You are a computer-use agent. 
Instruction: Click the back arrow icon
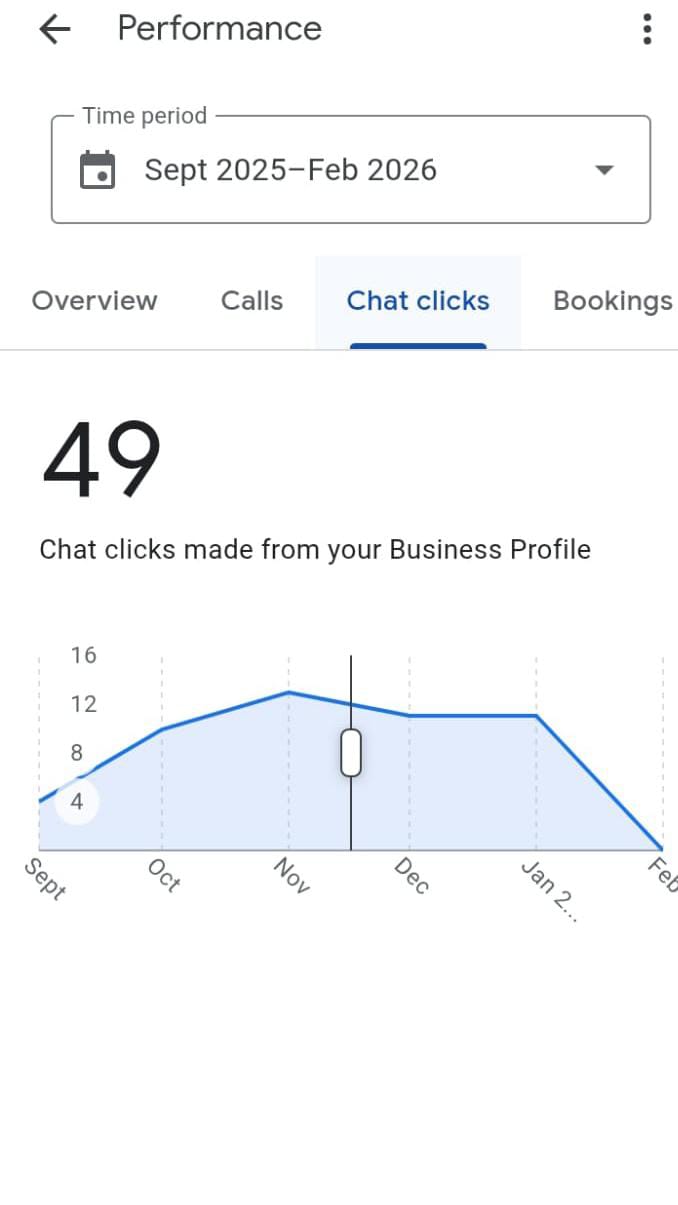click(x=55, y=29)
